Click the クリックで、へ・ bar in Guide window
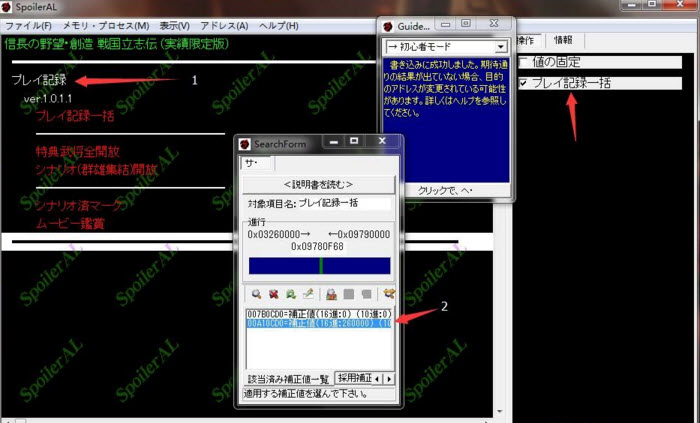 (446, 191)
